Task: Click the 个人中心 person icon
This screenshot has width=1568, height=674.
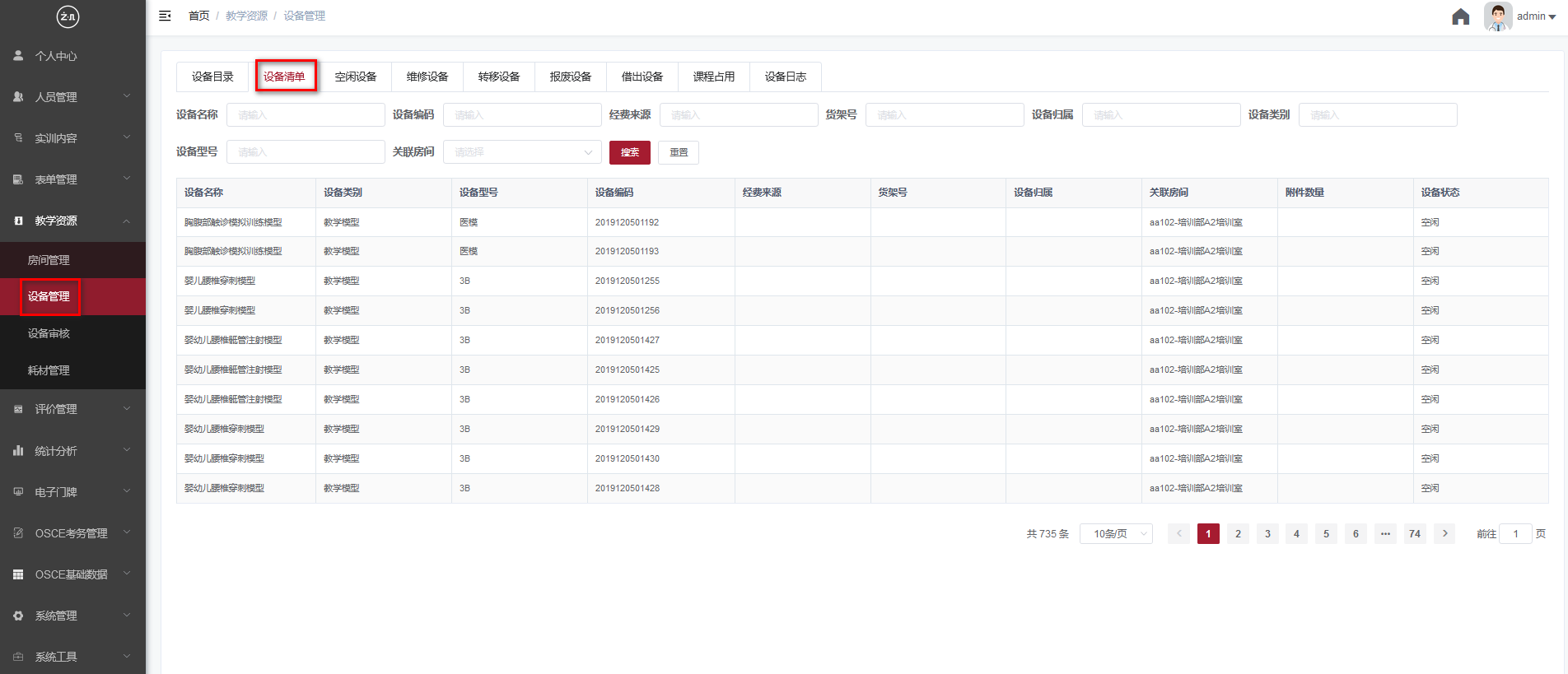Action: point(18,56)
